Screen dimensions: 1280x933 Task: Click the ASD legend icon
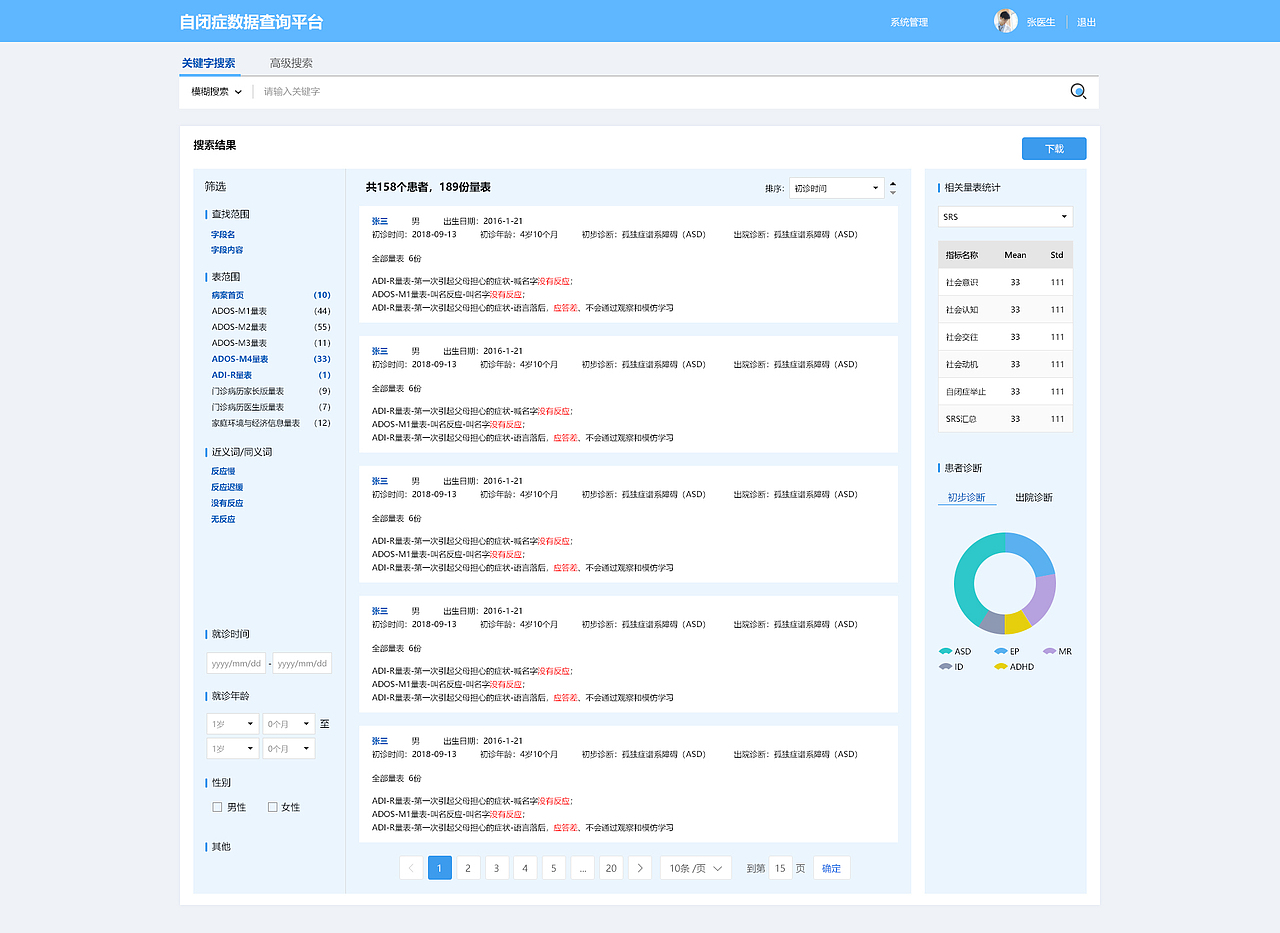(x=945, y=651)
